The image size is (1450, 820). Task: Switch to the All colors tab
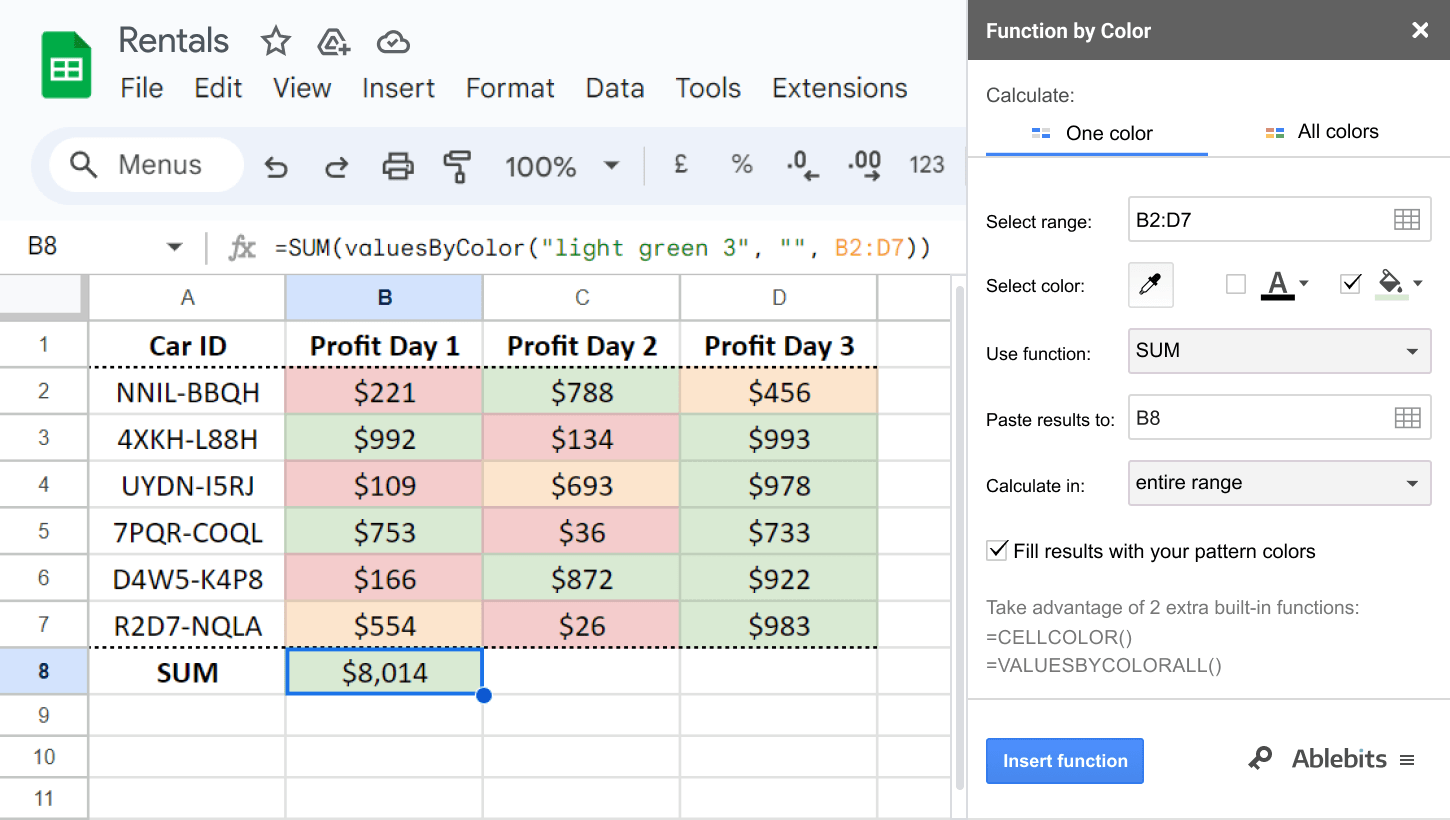point(1322,132)
